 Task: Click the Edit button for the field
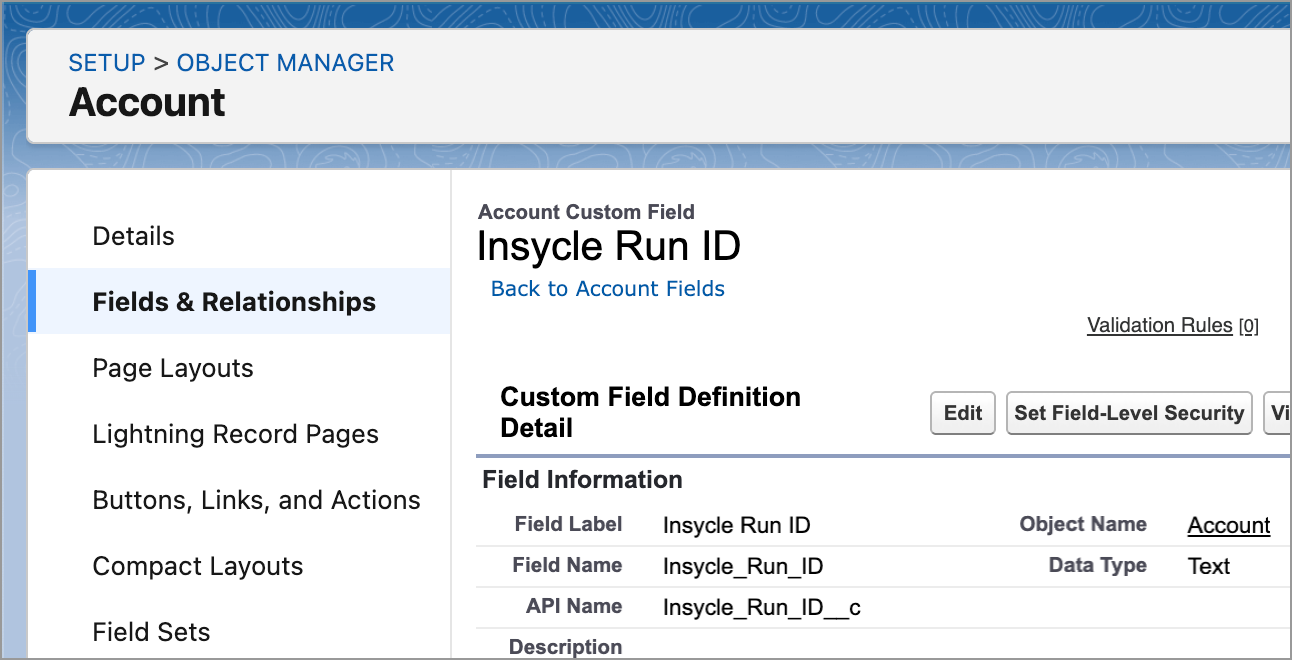(962, 412)
